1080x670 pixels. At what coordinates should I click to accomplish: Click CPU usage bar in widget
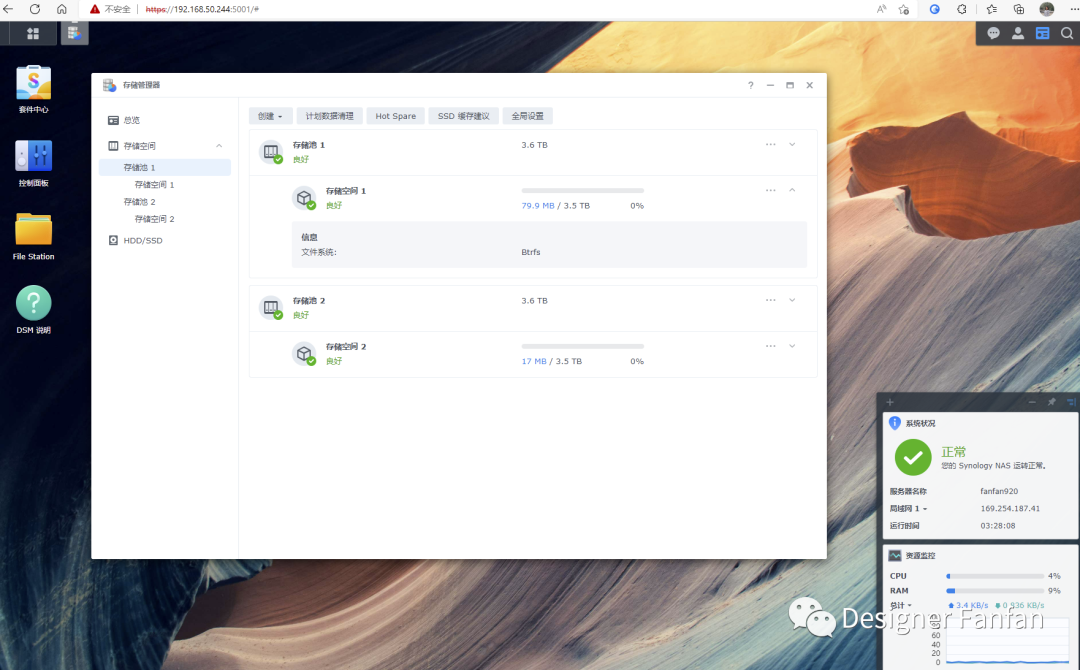point(995,576)
